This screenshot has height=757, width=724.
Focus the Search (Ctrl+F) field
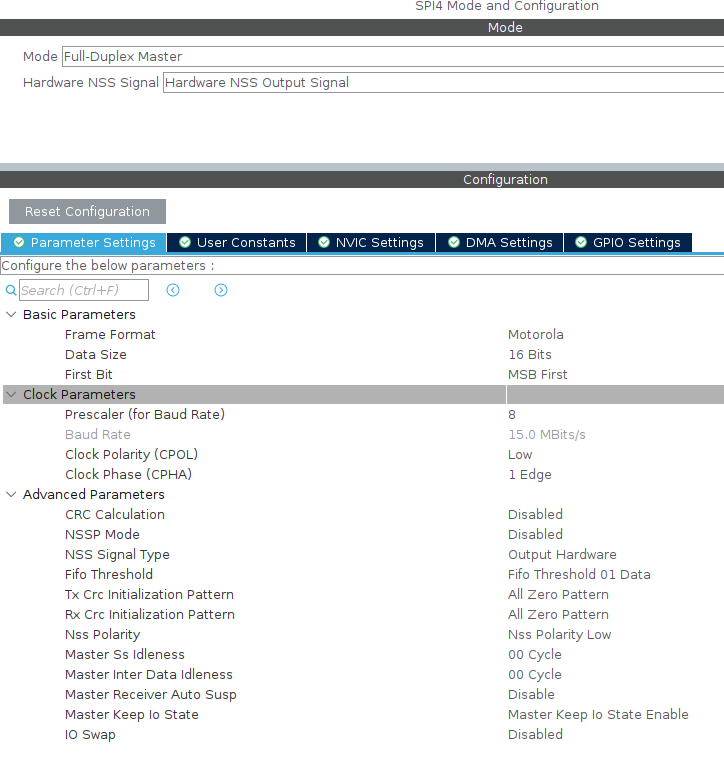[x=84, y=290]
